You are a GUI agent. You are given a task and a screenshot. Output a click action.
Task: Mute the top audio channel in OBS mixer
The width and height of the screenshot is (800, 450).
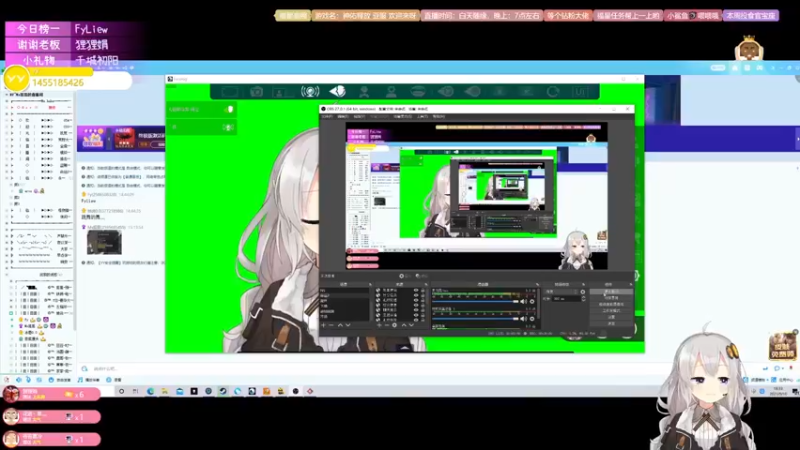point(523,302)
